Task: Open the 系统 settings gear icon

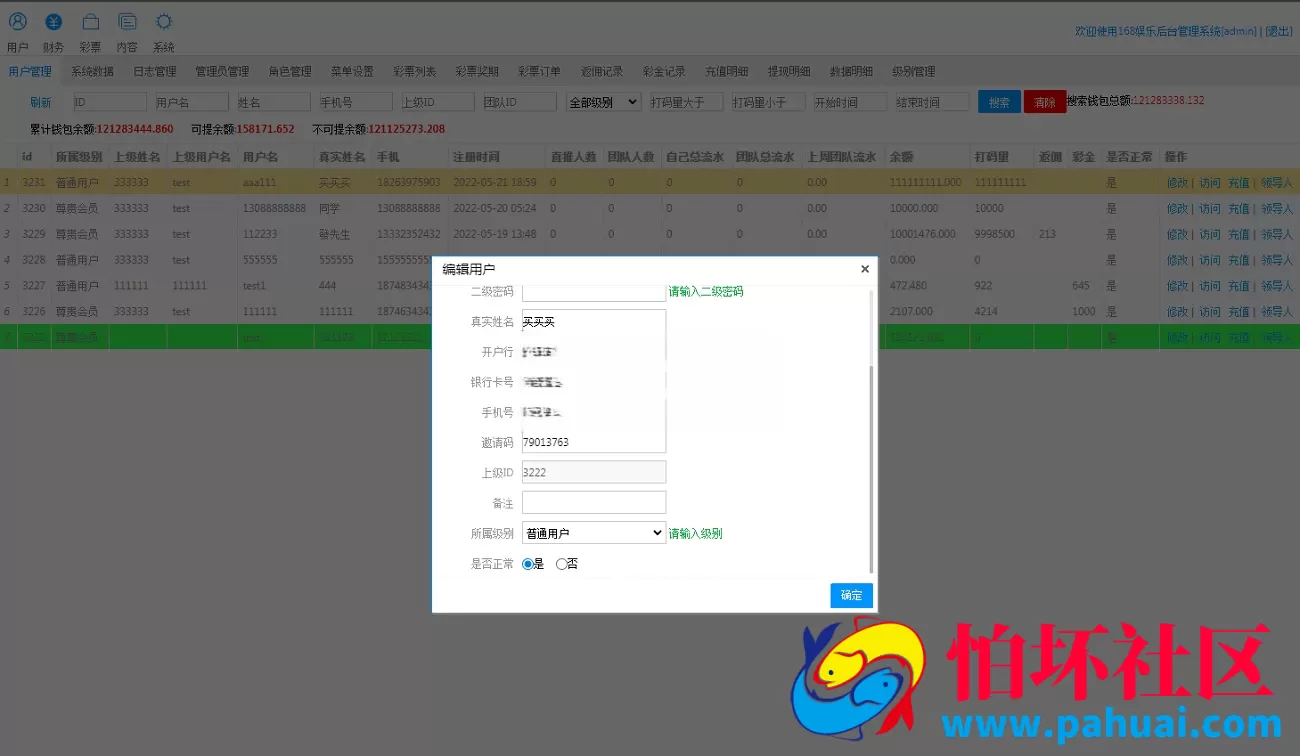Action: coord(164,22)
